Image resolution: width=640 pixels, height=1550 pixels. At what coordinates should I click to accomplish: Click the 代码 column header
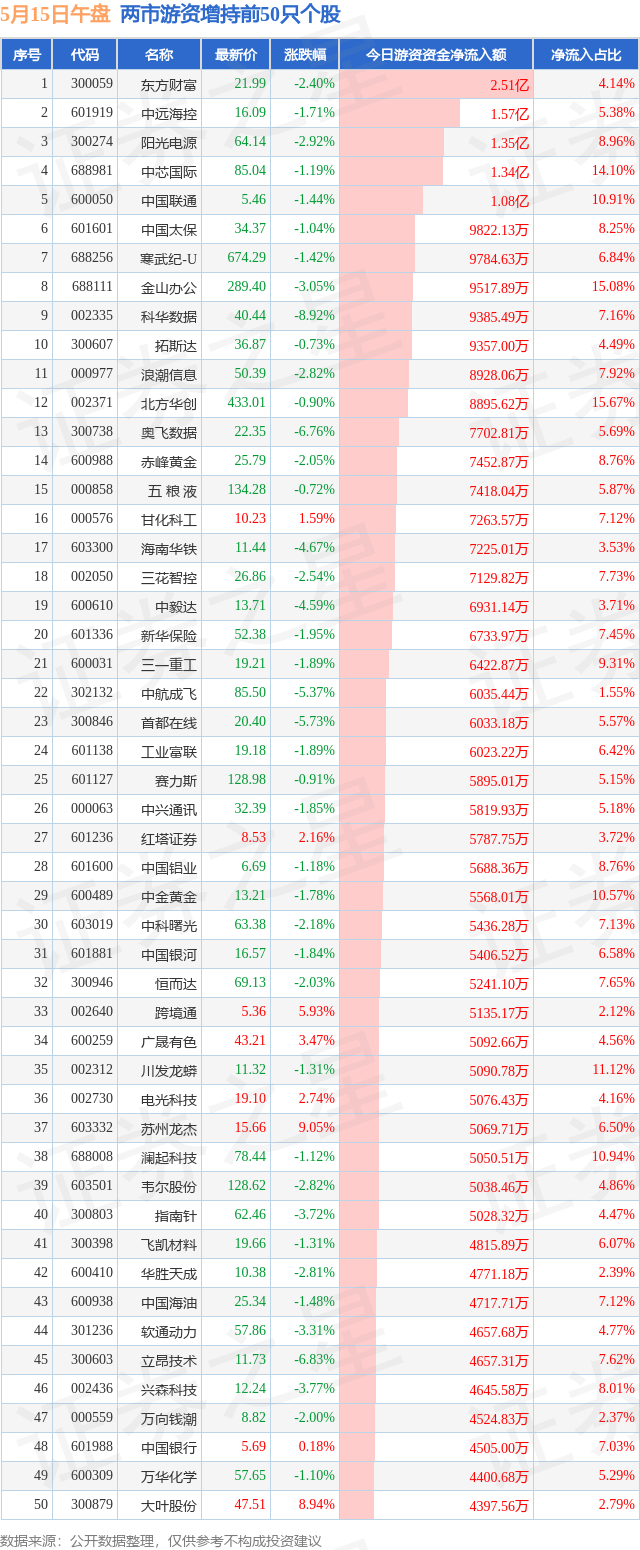click(x=85, y=55)
